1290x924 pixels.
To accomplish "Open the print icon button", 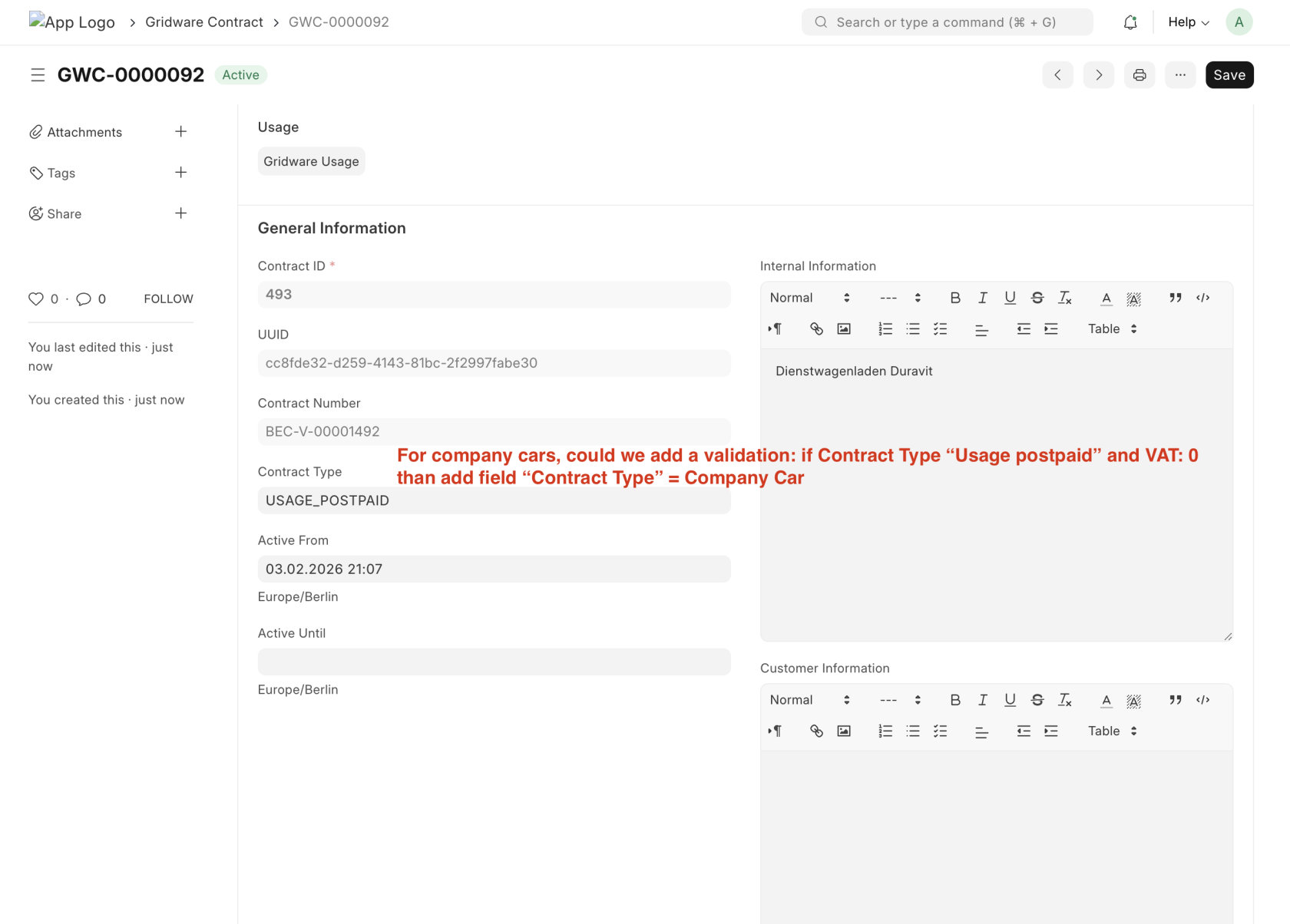I will coord(1139,74).
